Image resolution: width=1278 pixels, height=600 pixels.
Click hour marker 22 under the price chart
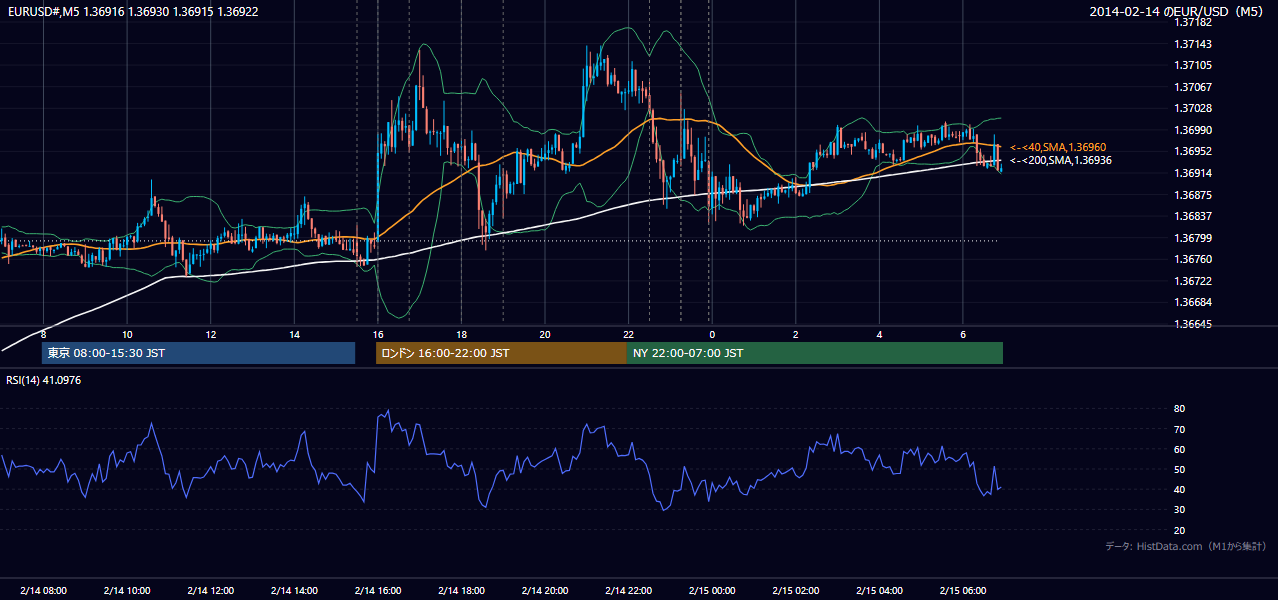coord(628,334)
